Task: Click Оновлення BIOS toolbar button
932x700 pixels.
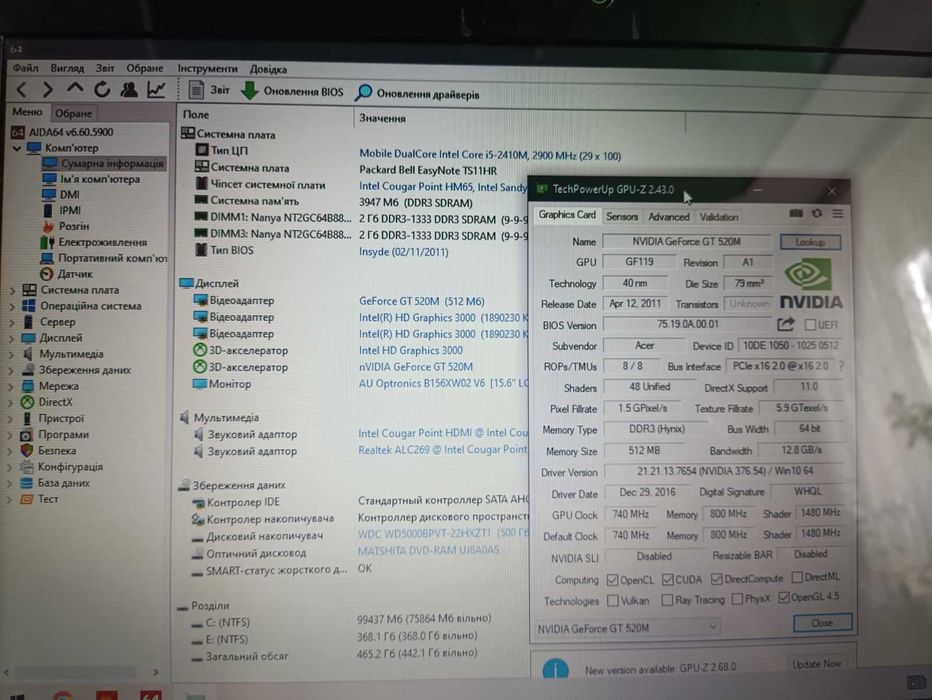Action: (x=292, y=92)
